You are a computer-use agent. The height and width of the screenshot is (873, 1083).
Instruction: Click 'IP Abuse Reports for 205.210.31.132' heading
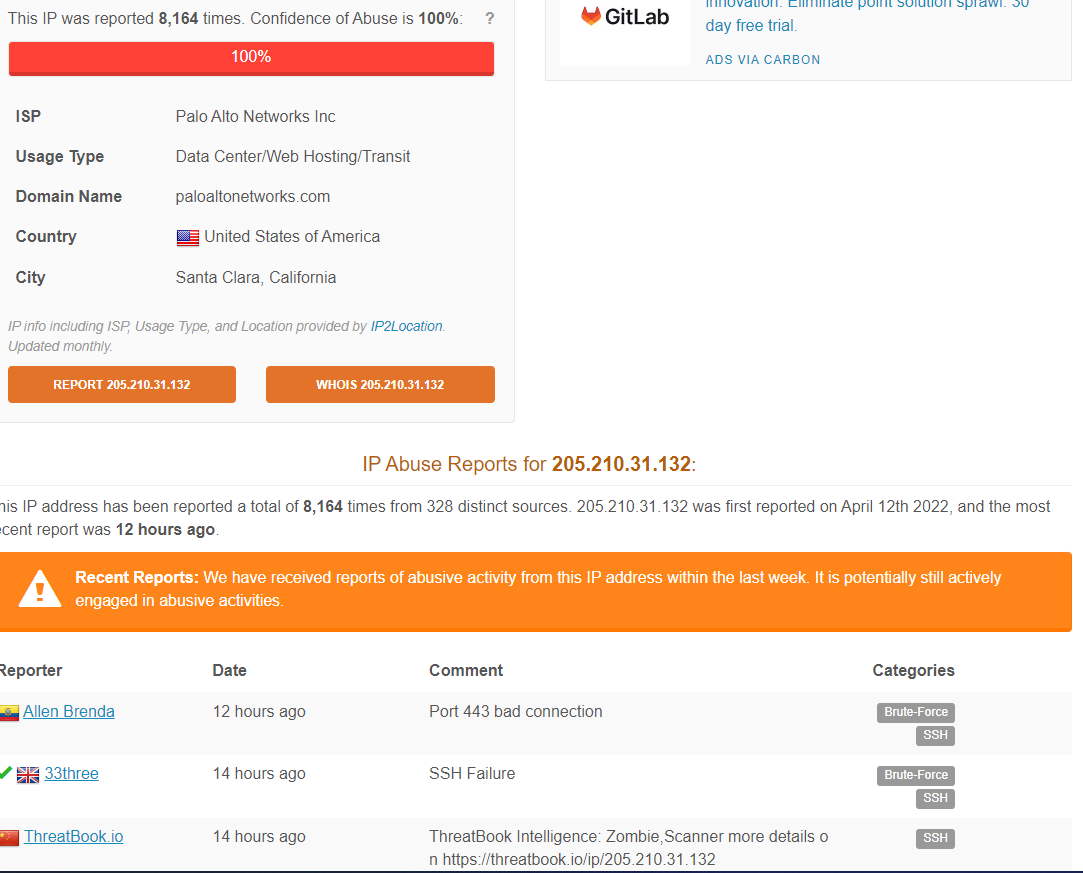pos(529,464)
